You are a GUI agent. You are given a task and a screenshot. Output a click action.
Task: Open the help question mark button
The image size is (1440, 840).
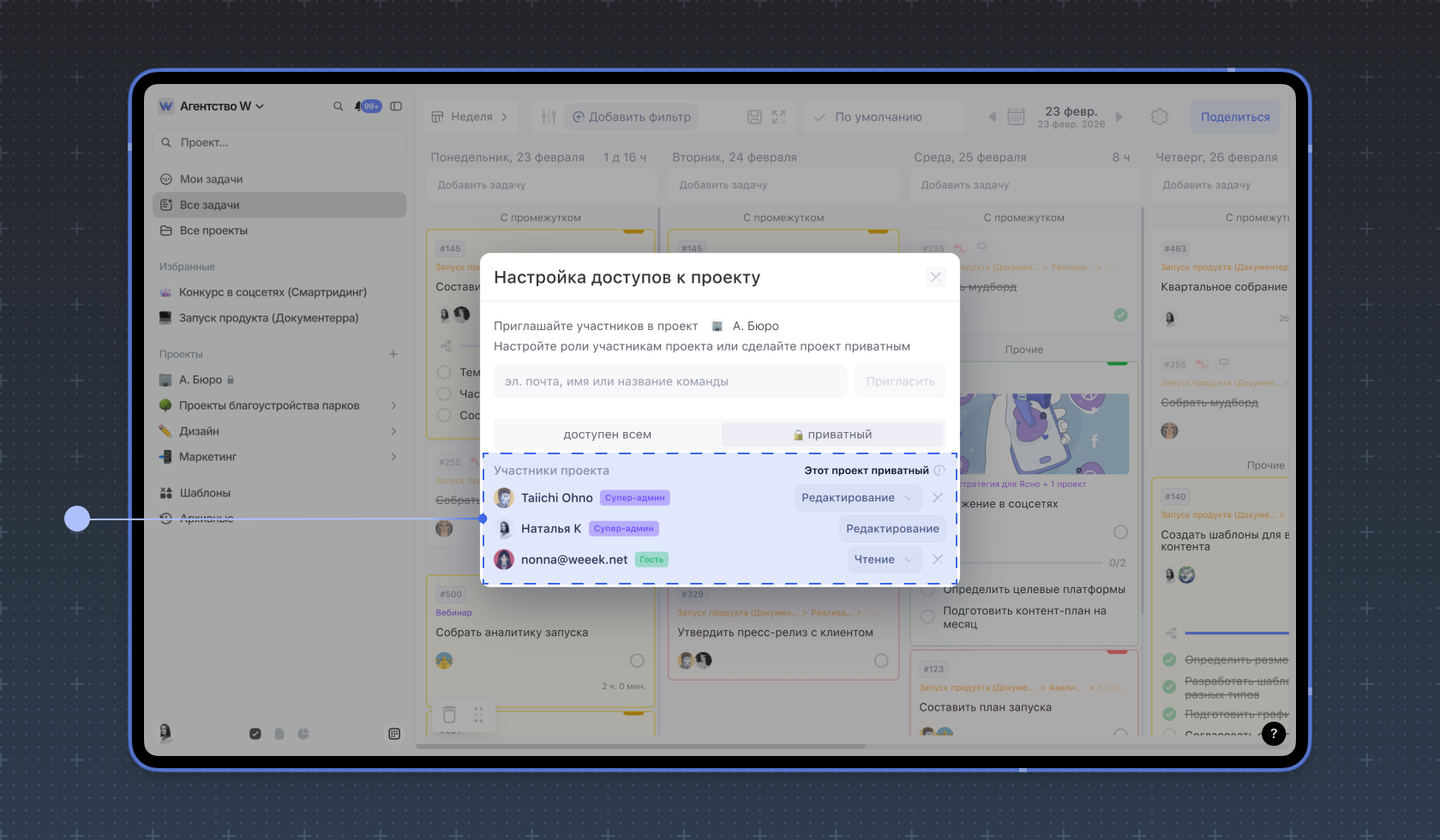(1274, 733)
